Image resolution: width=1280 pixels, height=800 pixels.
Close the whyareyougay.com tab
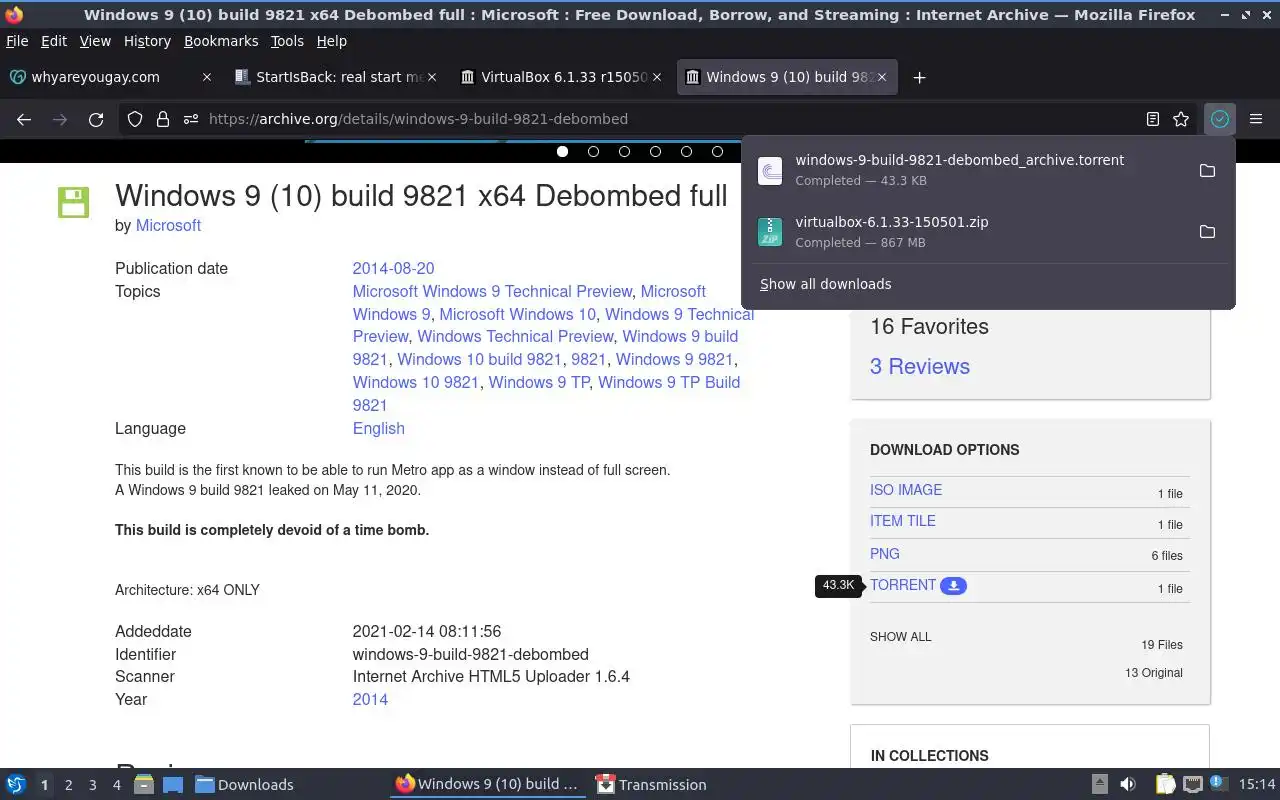click(207, 77)
